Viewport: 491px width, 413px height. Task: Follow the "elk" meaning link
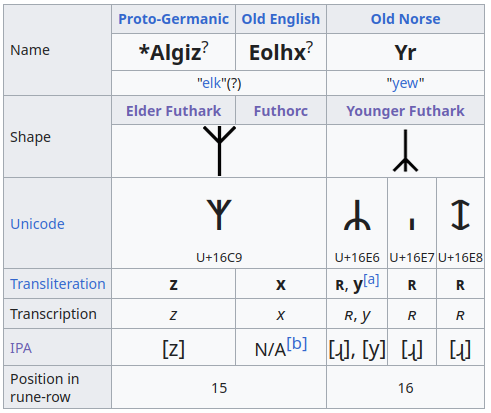click(x=212, y=83)
